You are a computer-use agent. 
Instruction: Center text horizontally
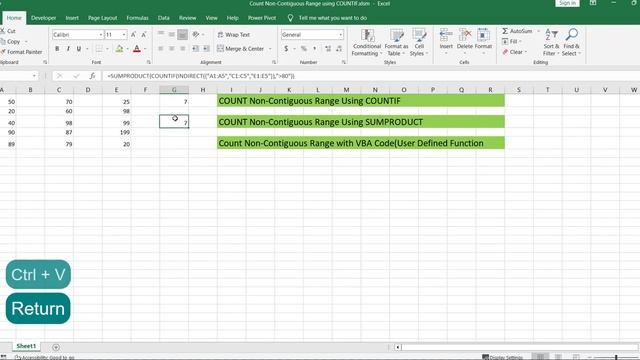pyautogui.click(x=172, y=49)
